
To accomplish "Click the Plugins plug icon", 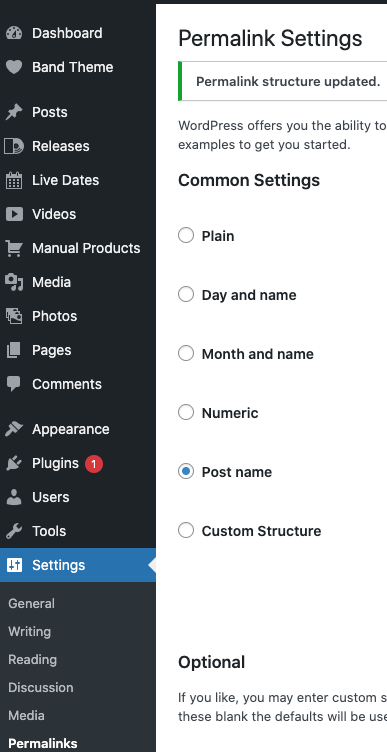I will pyautogui.click(x=14, y=463).
